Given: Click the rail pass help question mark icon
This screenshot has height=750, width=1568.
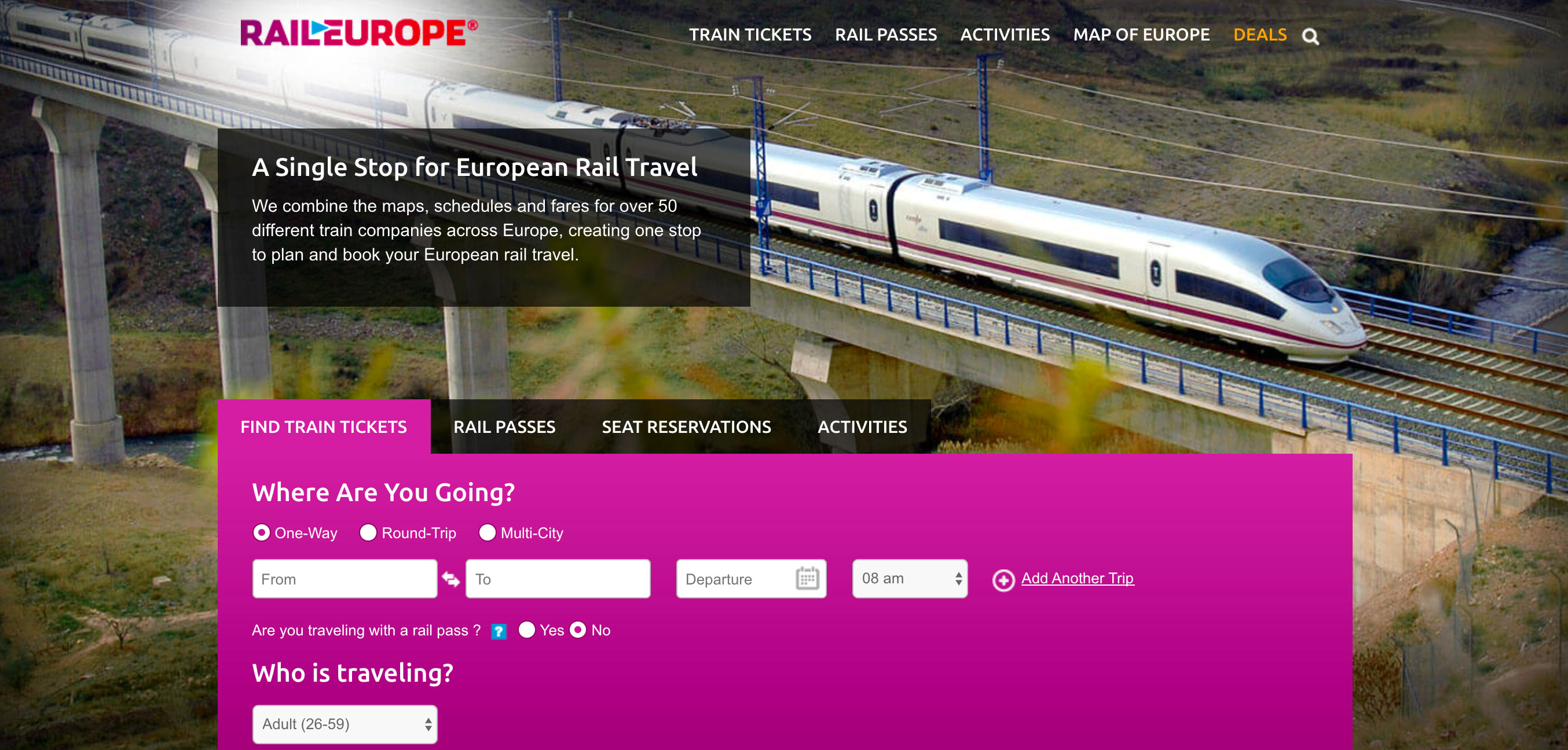Looking at the screenshot, I should (499, 631).
